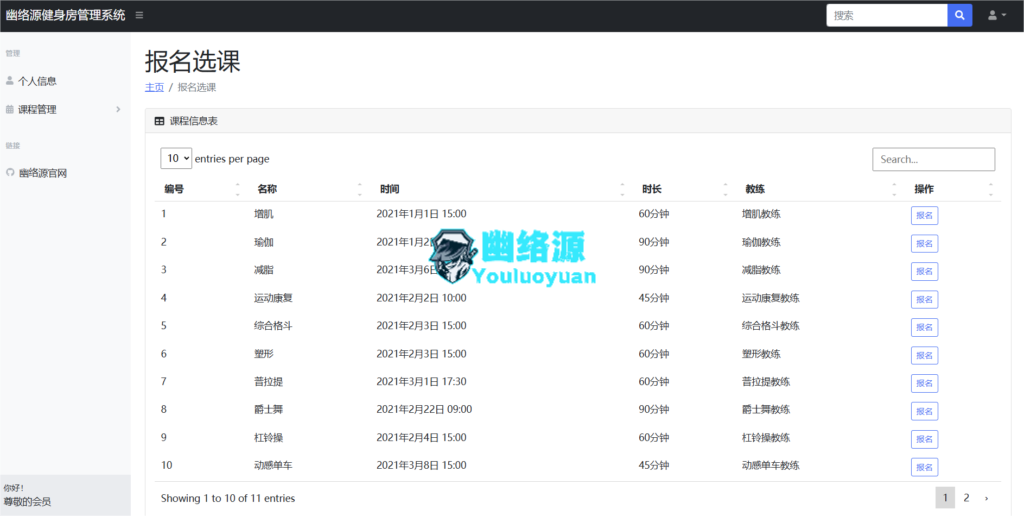Click the 45分钟 duration in 运动康复 row

tap(654, 298)
